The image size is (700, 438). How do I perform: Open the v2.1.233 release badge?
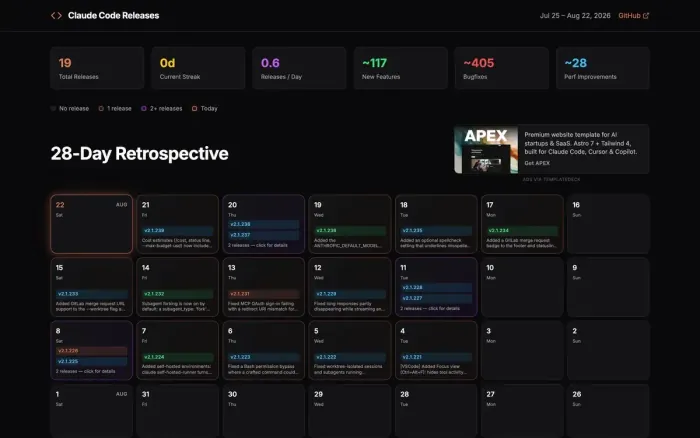click(92, 294)
